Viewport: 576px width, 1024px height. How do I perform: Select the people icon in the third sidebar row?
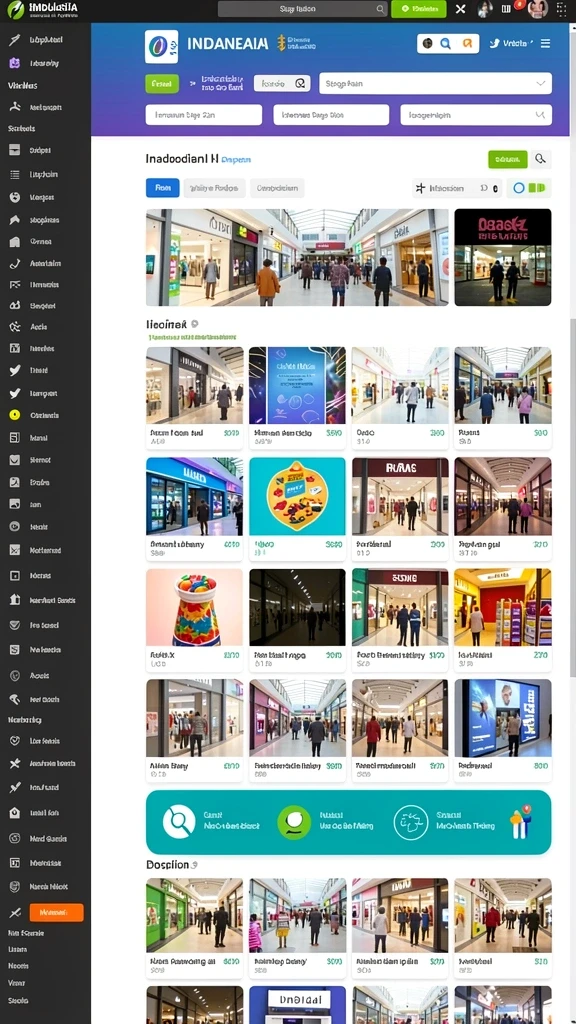[x=14, y=107]
